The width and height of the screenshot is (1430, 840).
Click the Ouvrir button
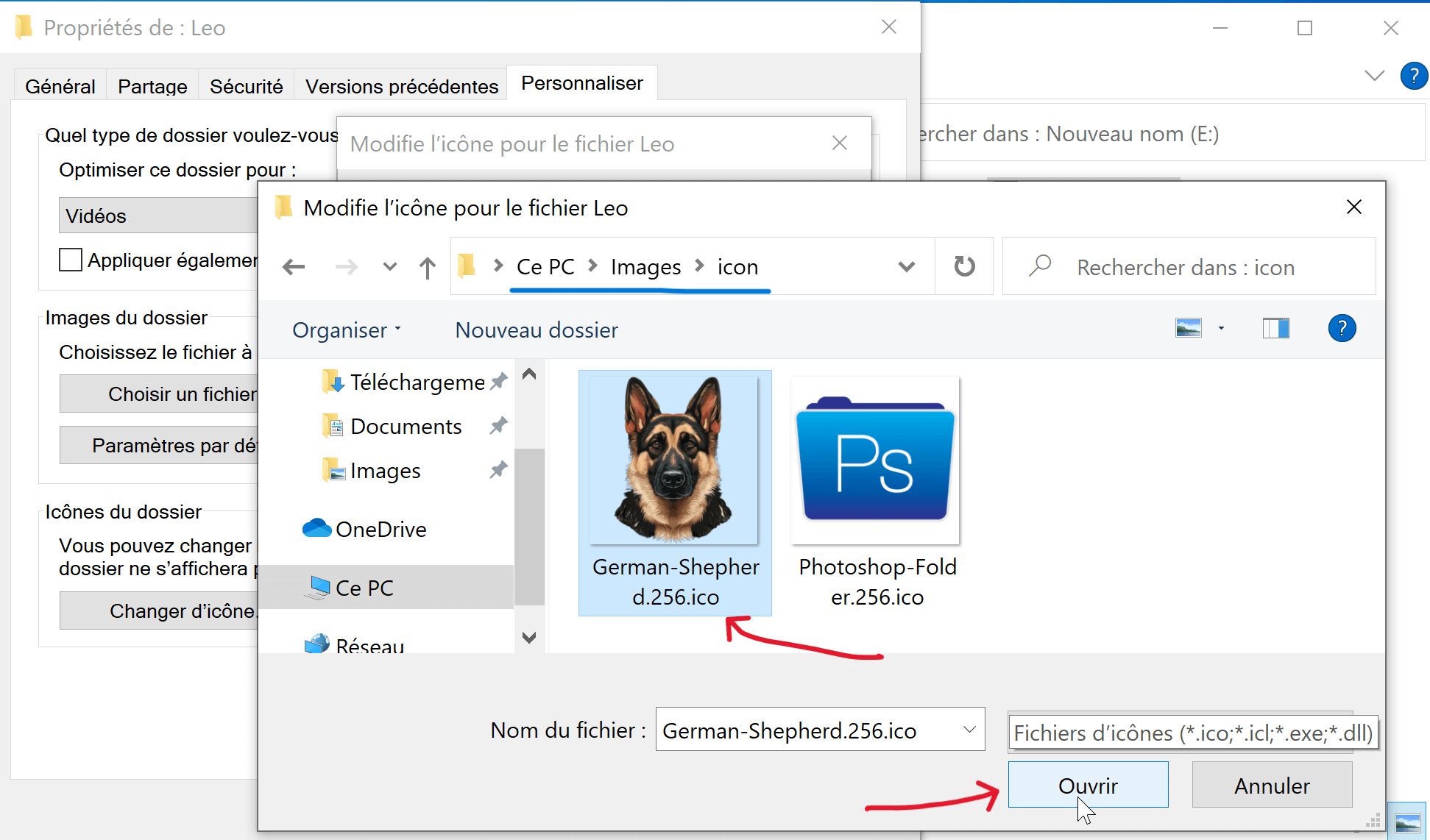(1088, 785)
